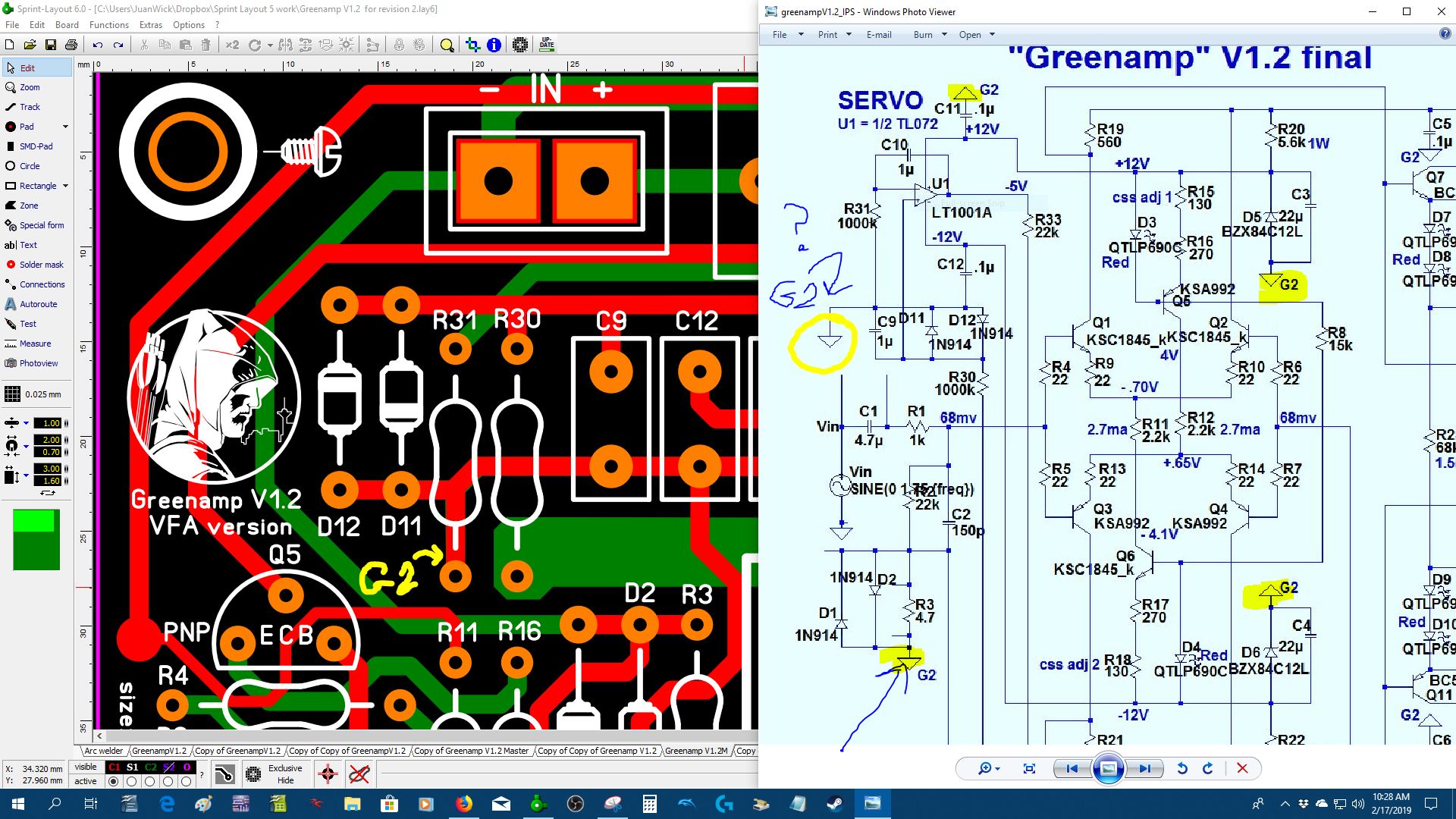Click the blue info icon in toolbar
Screen dimensions: 1456x819
[x=494, y=45]
